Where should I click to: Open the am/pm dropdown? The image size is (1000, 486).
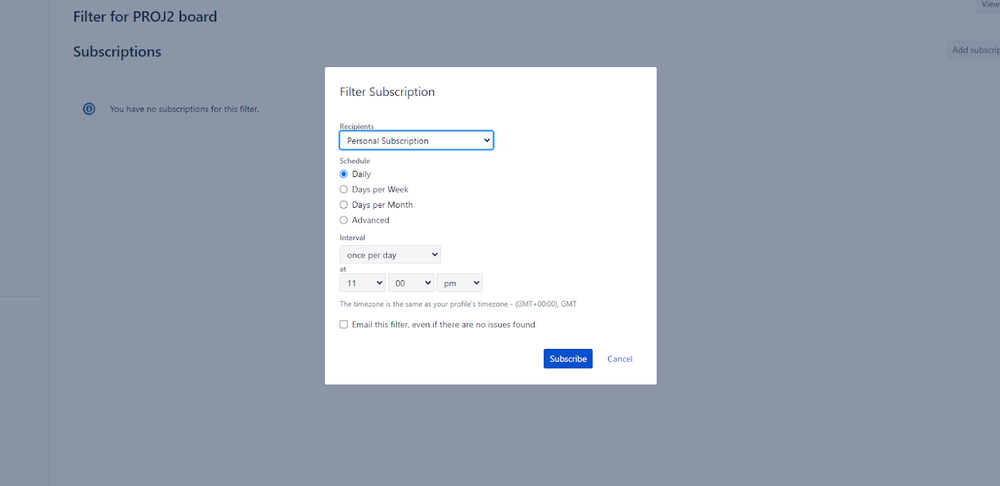(x=460, y=283)
